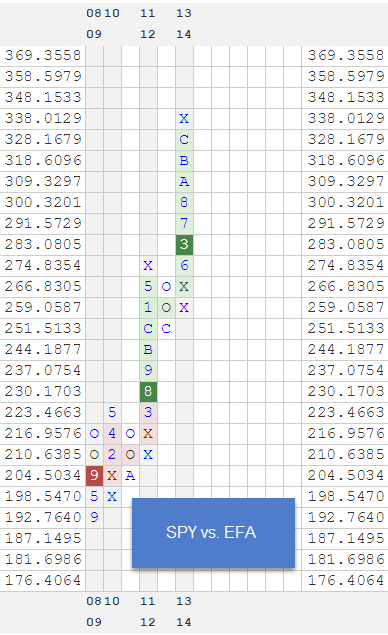The image size is (388, 635).
Task: Click the X cell in the 266.8305 row
Action: tap(184, 287)
